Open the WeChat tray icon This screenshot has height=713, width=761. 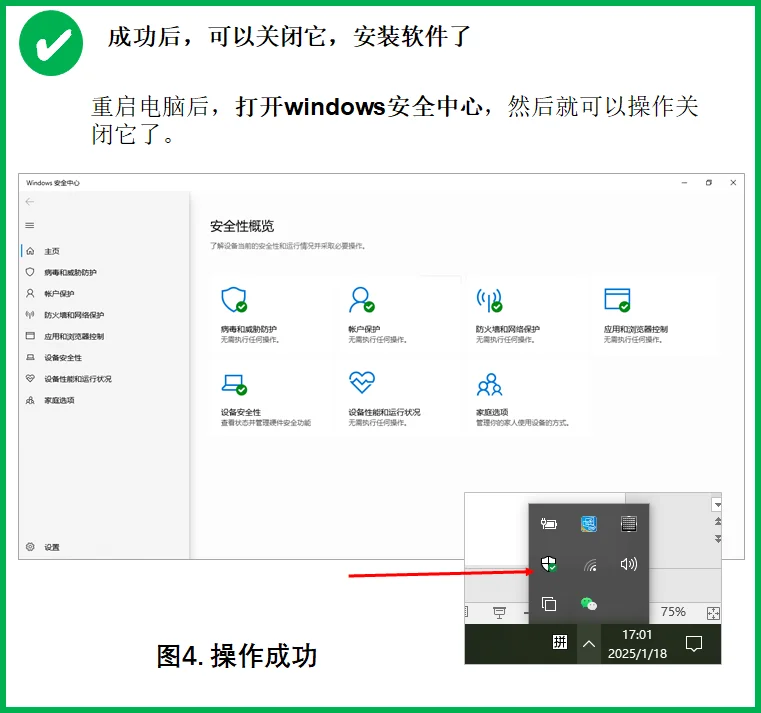[589, 604]
